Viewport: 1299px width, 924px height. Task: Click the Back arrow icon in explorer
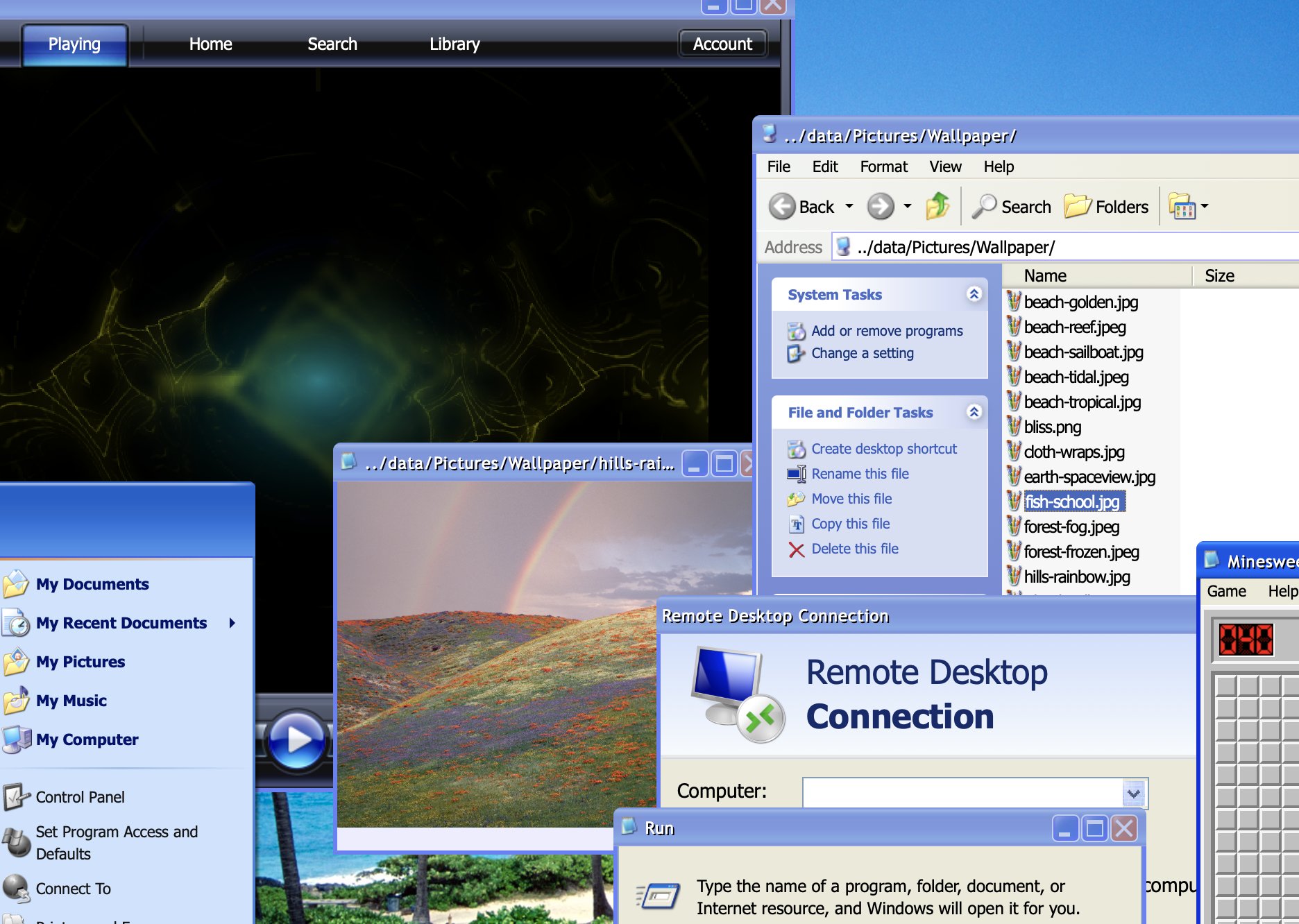[782, 207]
